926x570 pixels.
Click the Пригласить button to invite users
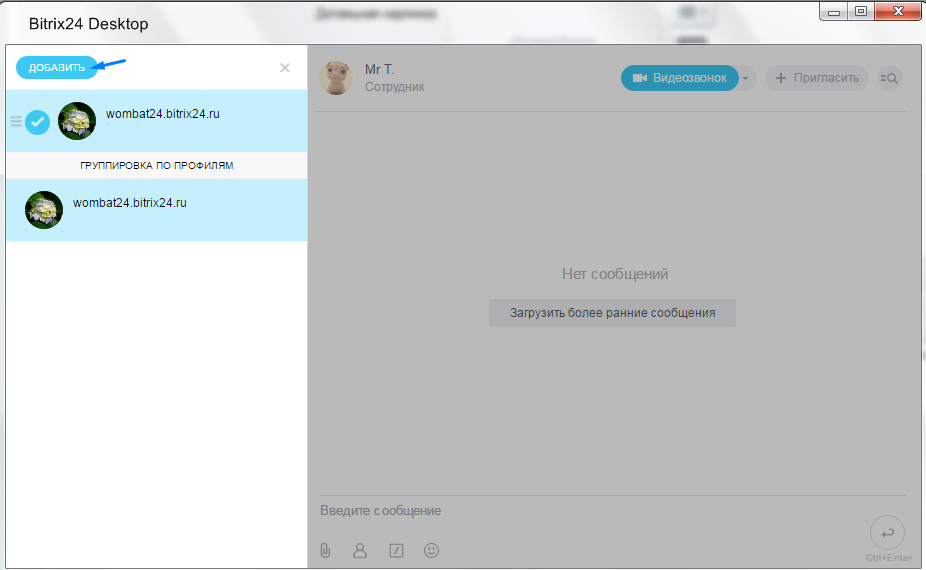(x=817, y=78)
